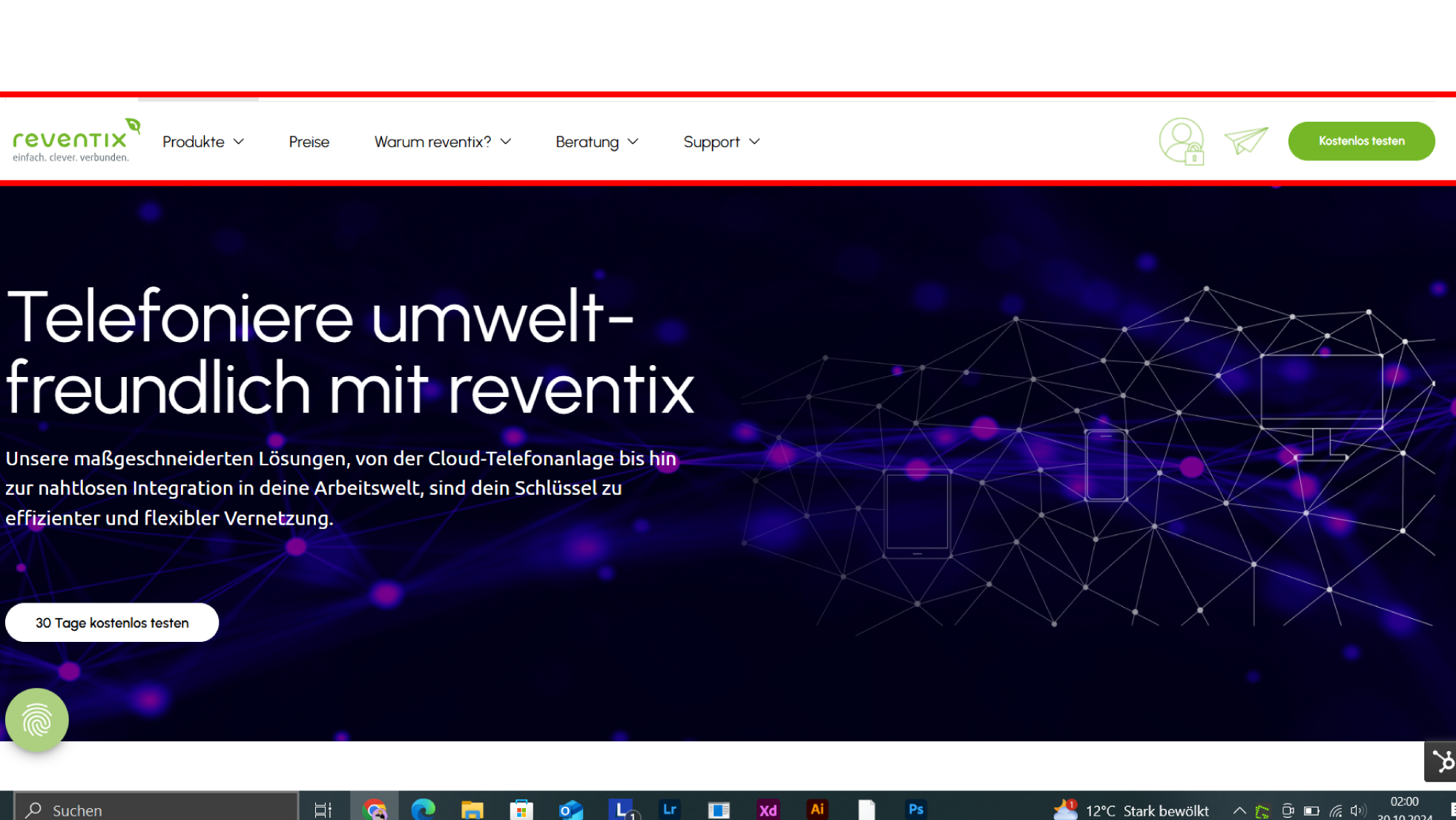Open the Preise page
Image resolution: width=1456 pixels, height=820 pixels.
309,141
